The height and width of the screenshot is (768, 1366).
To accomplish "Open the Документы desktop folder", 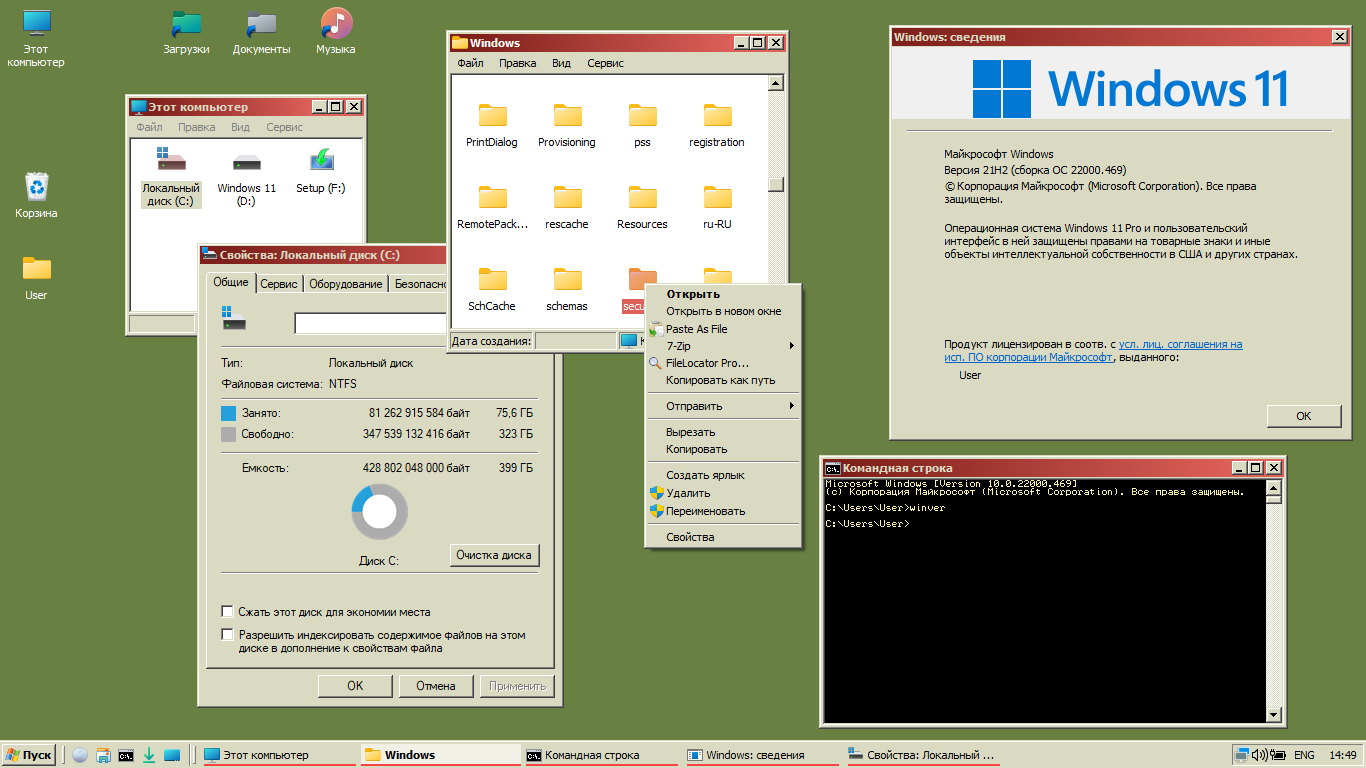I will pos(261,33).
